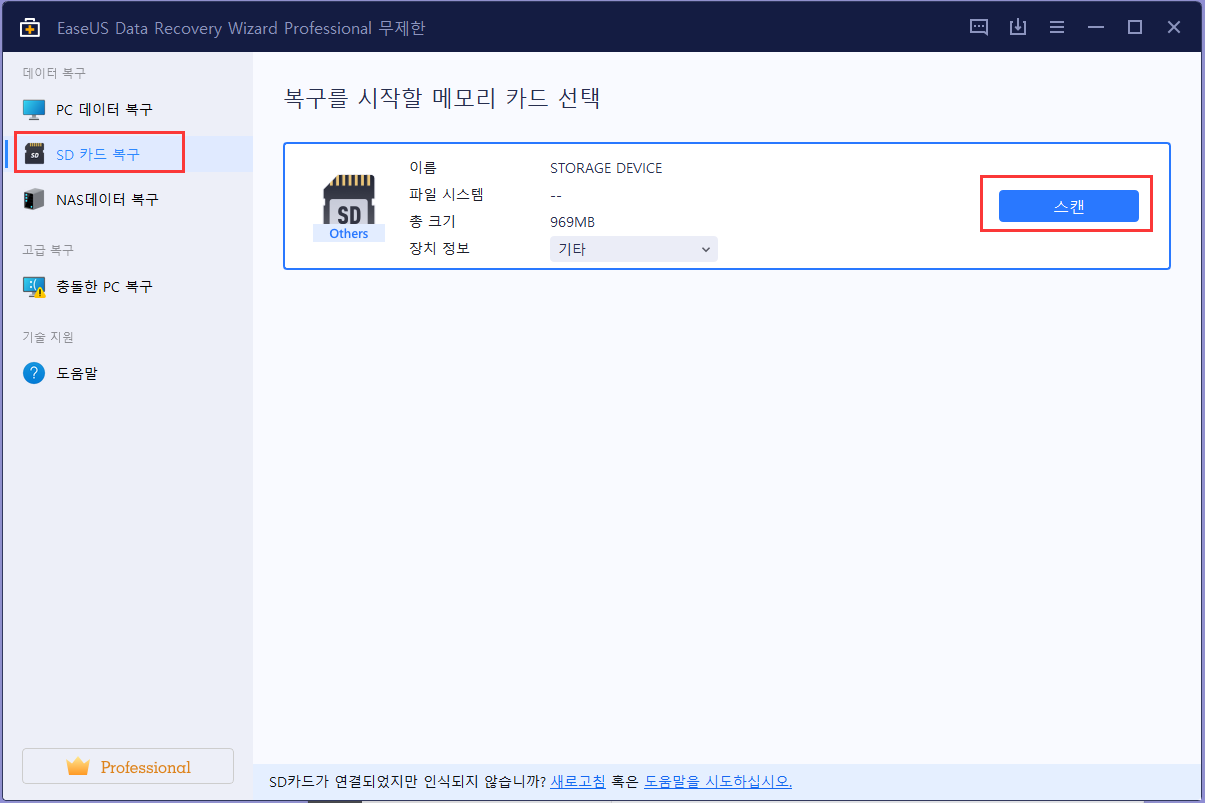1205x803 pixels.
Task: Expand the 장치 정보 dropdown showing 기타
Action: [x=634, y=249]
